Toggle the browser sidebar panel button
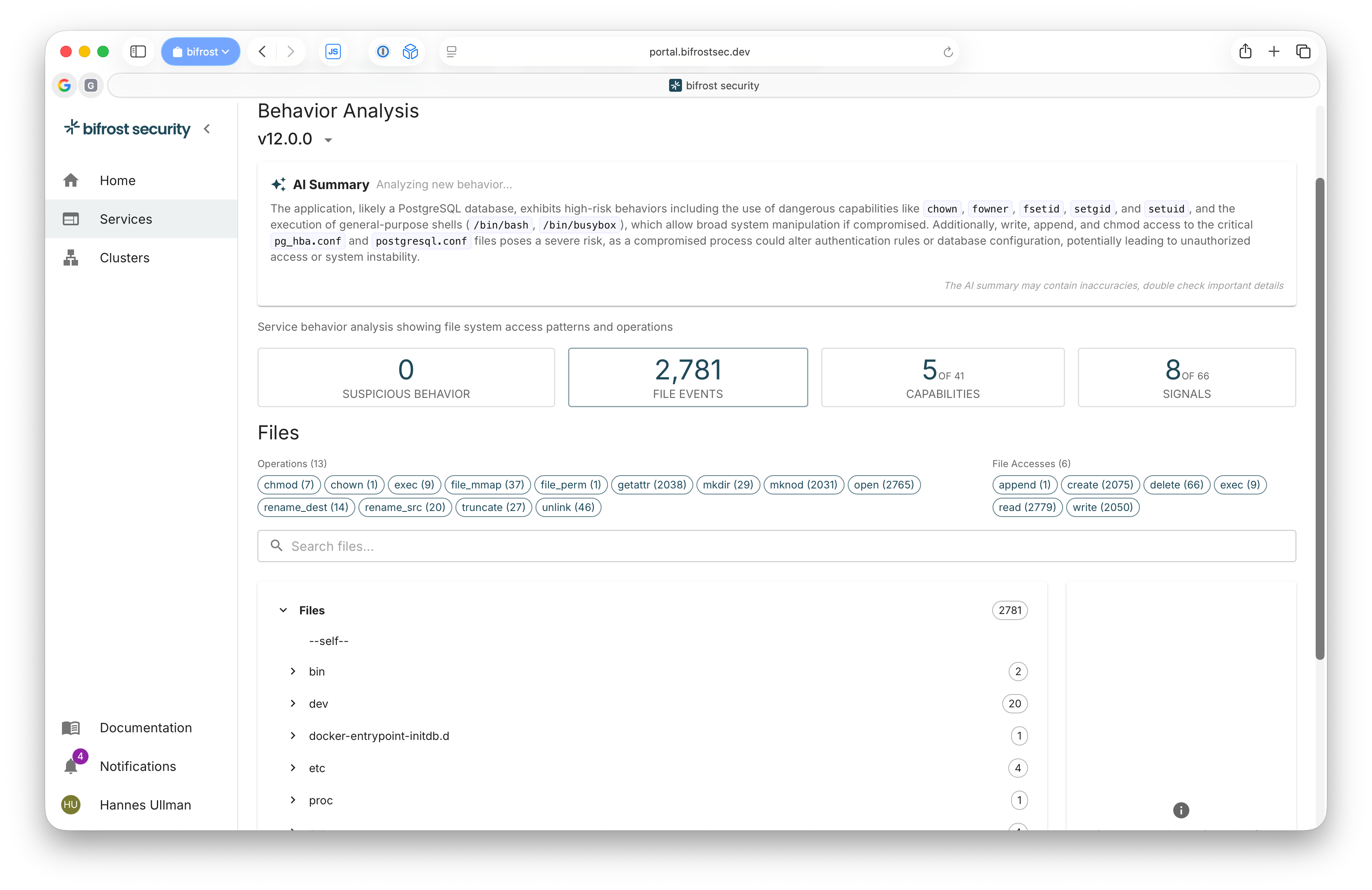Image resolution: width=1372 pixels, height=890 pixels. (x=138, y=52)
